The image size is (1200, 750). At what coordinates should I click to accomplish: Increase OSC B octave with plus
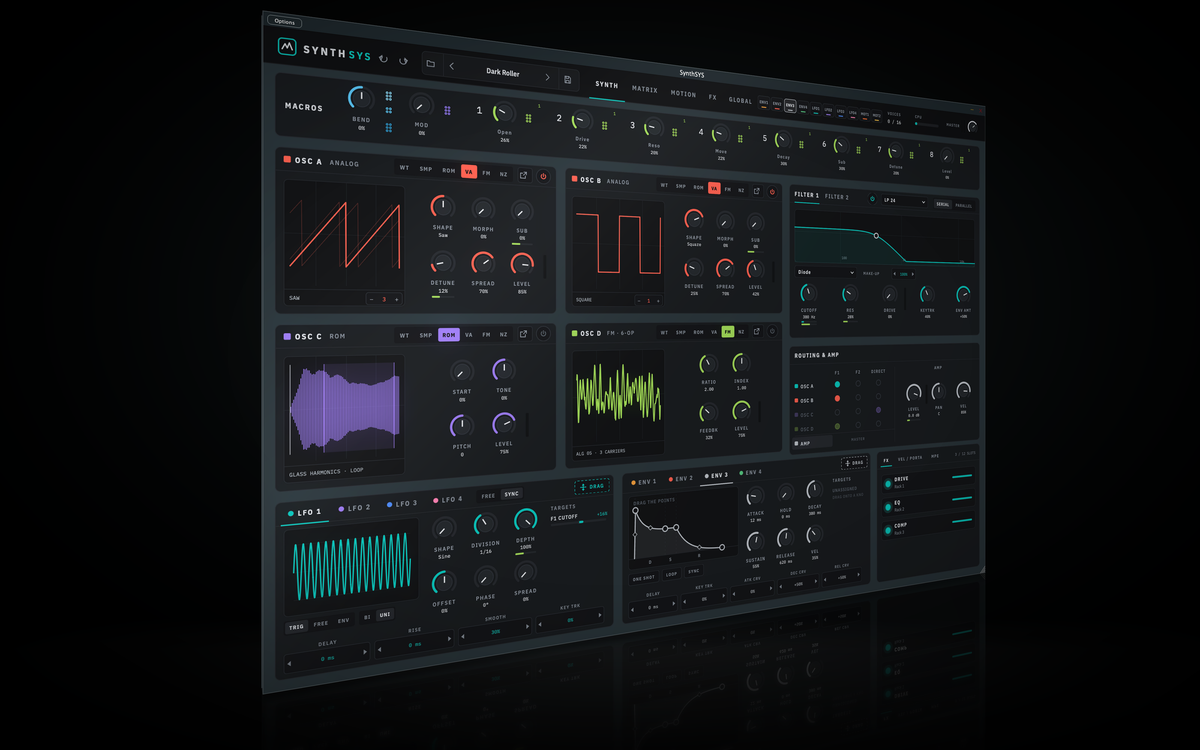(658, 300)
